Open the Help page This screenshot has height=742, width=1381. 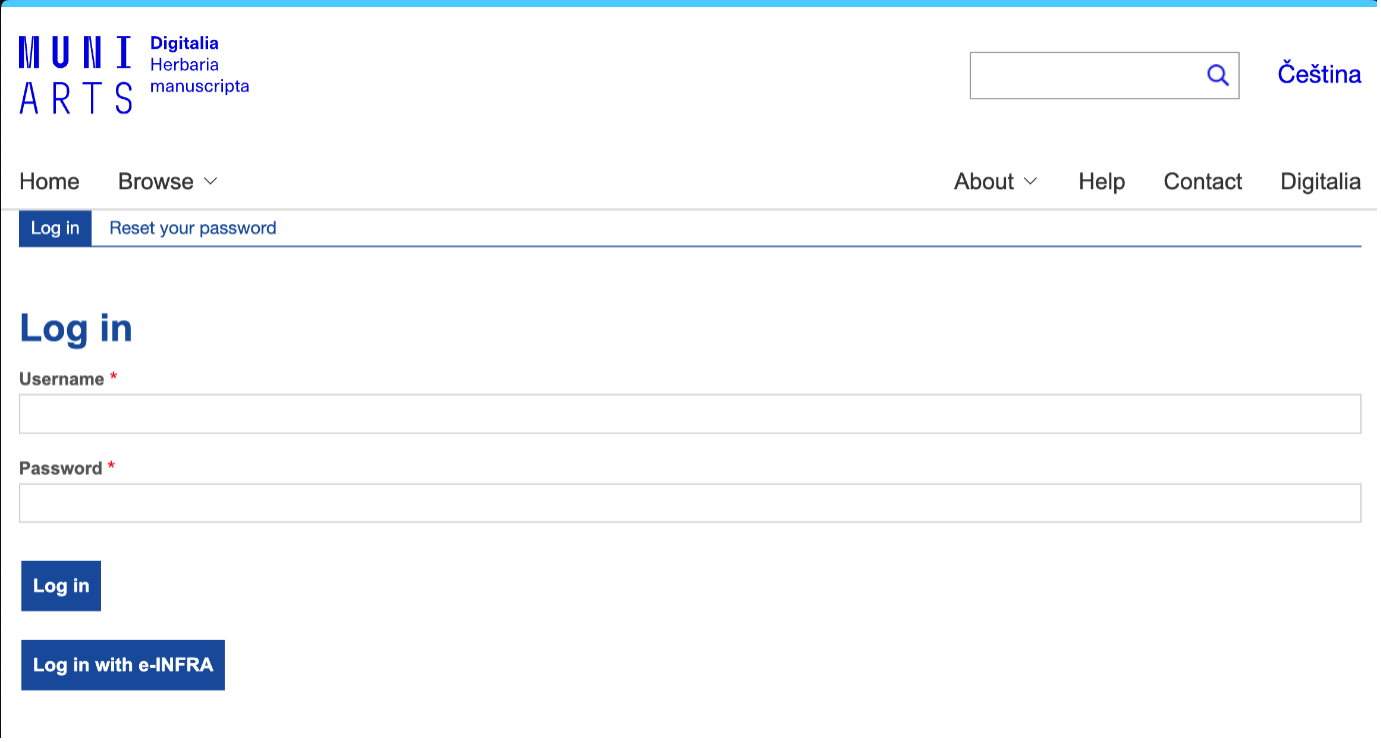tap(1101, 181)
